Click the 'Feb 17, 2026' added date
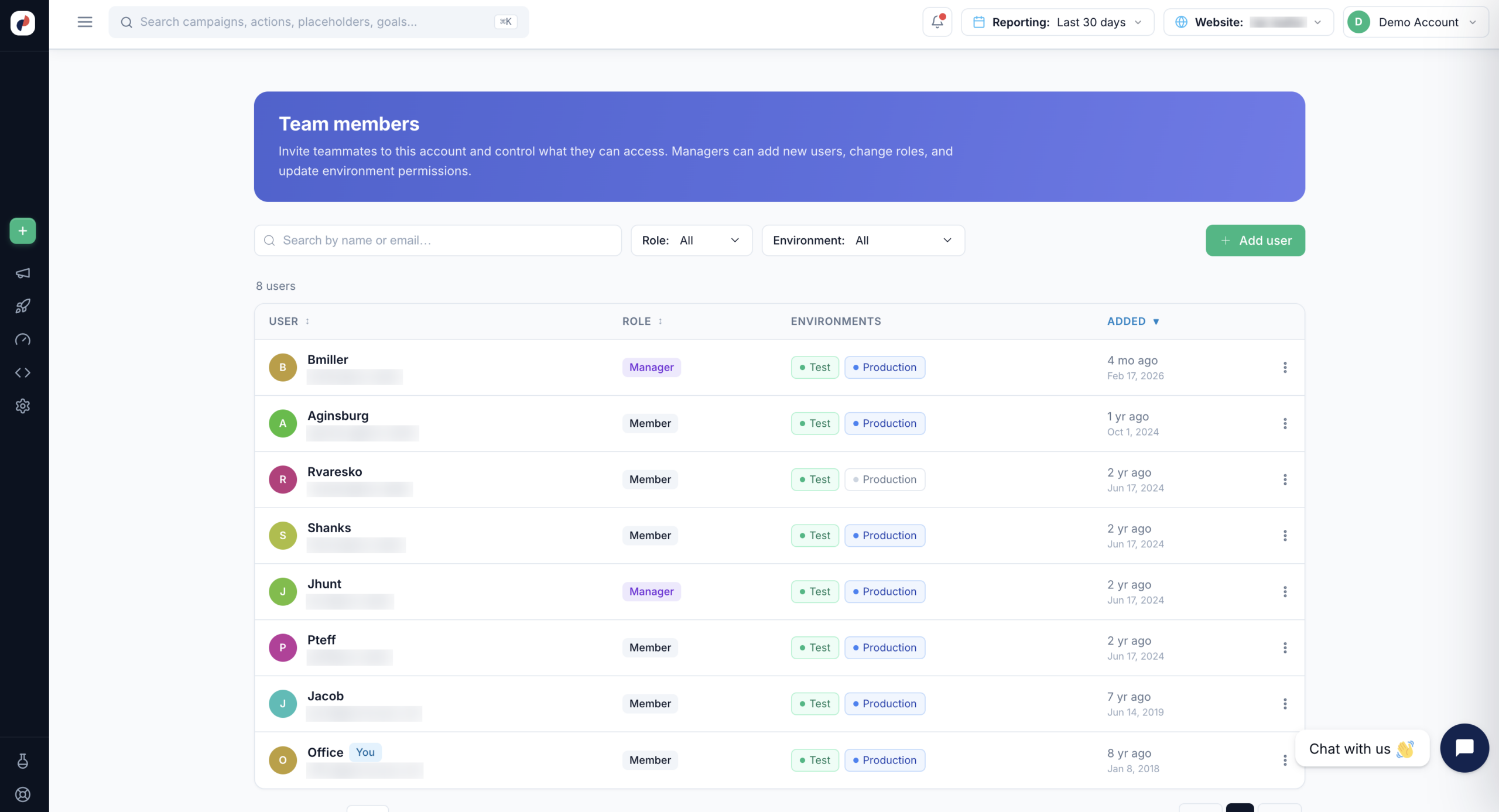The height and width of the screenshot is (812, 1499). 1135,376
